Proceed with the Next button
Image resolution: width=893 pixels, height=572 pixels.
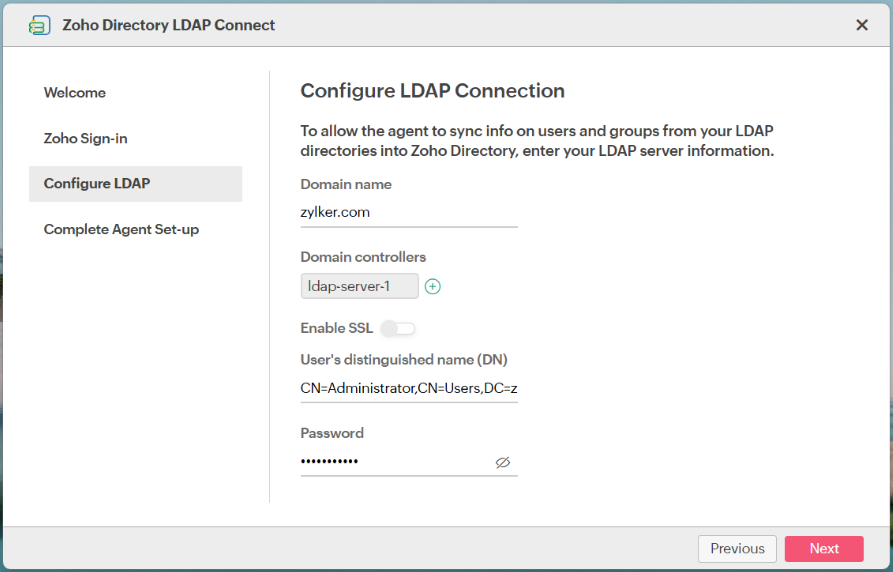tap(824, 548)
